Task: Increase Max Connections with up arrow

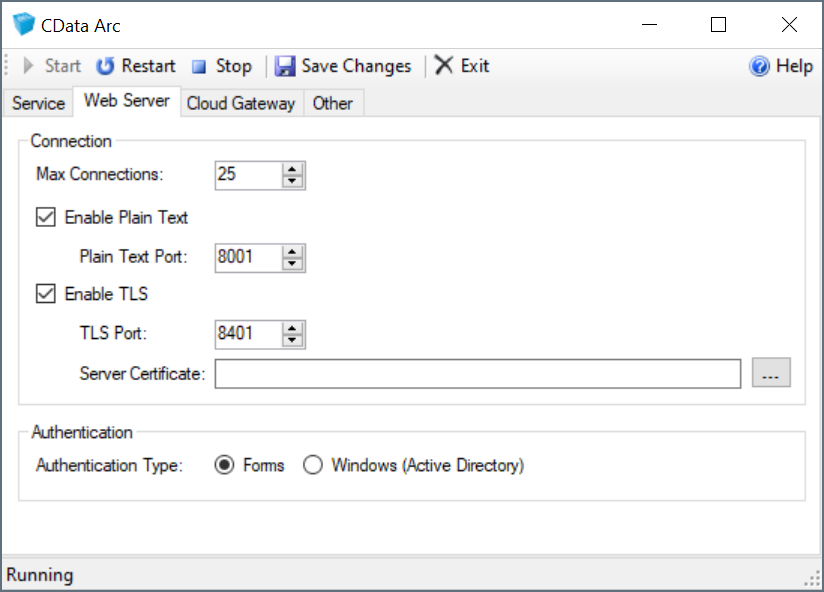Action: point(292,168)
